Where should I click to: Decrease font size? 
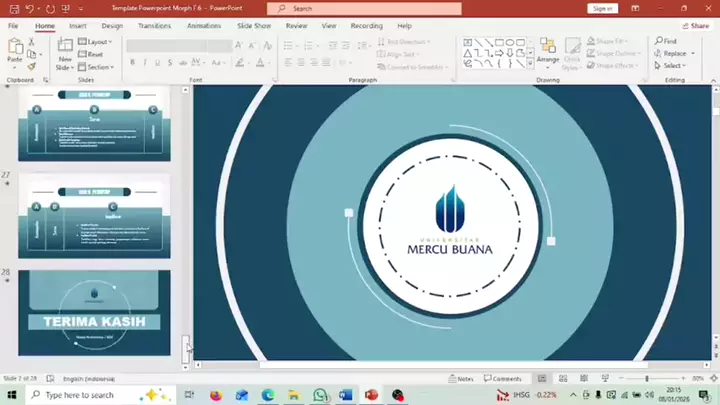pyautogui.click(x=252, y=45)
